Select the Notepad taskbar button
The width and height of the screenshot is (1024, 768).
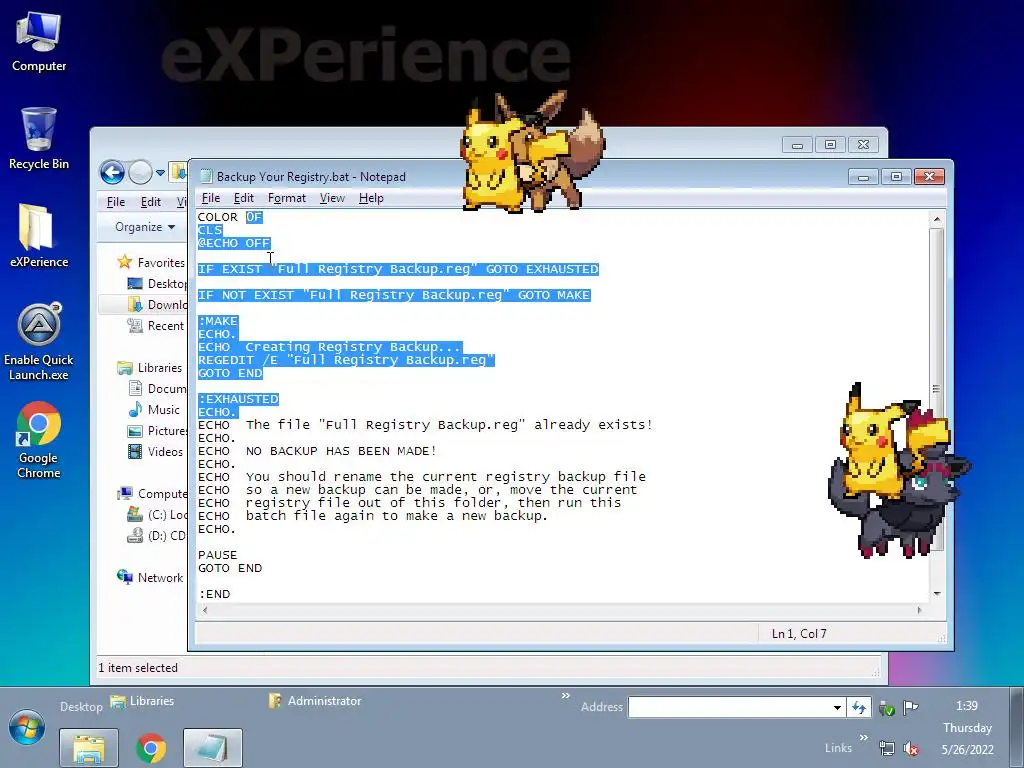pos(213,748)
